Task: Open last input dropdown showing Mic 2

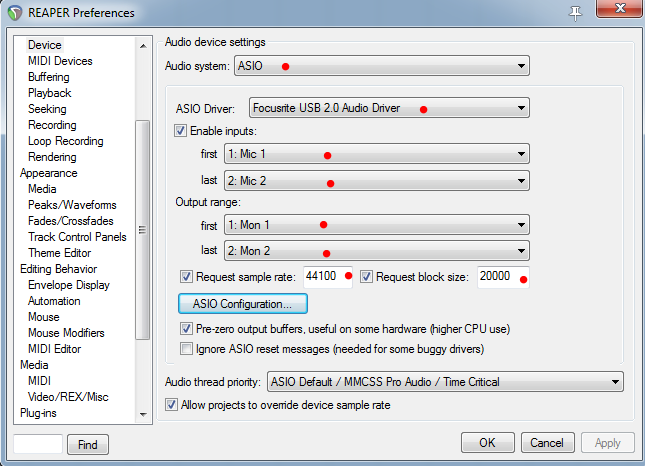Action: tap(377, 181)
